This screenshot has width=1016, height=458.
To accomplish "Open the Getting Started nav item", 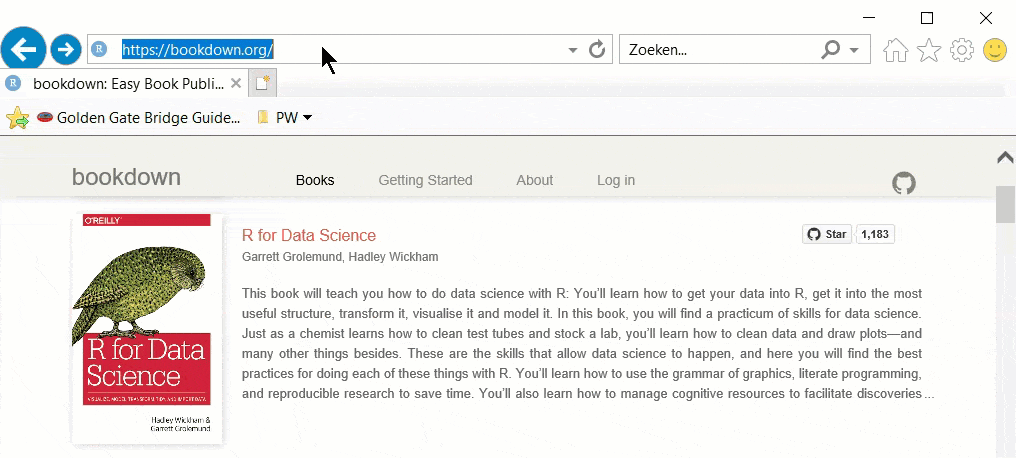I will click(425, 180).
